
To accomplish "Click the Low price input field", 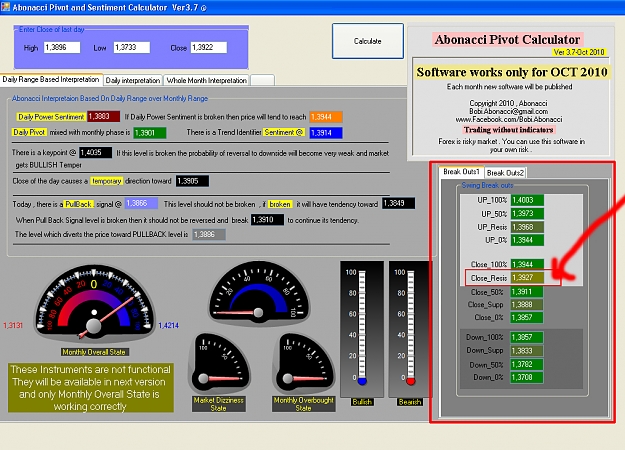I will [x=132, y=47].
